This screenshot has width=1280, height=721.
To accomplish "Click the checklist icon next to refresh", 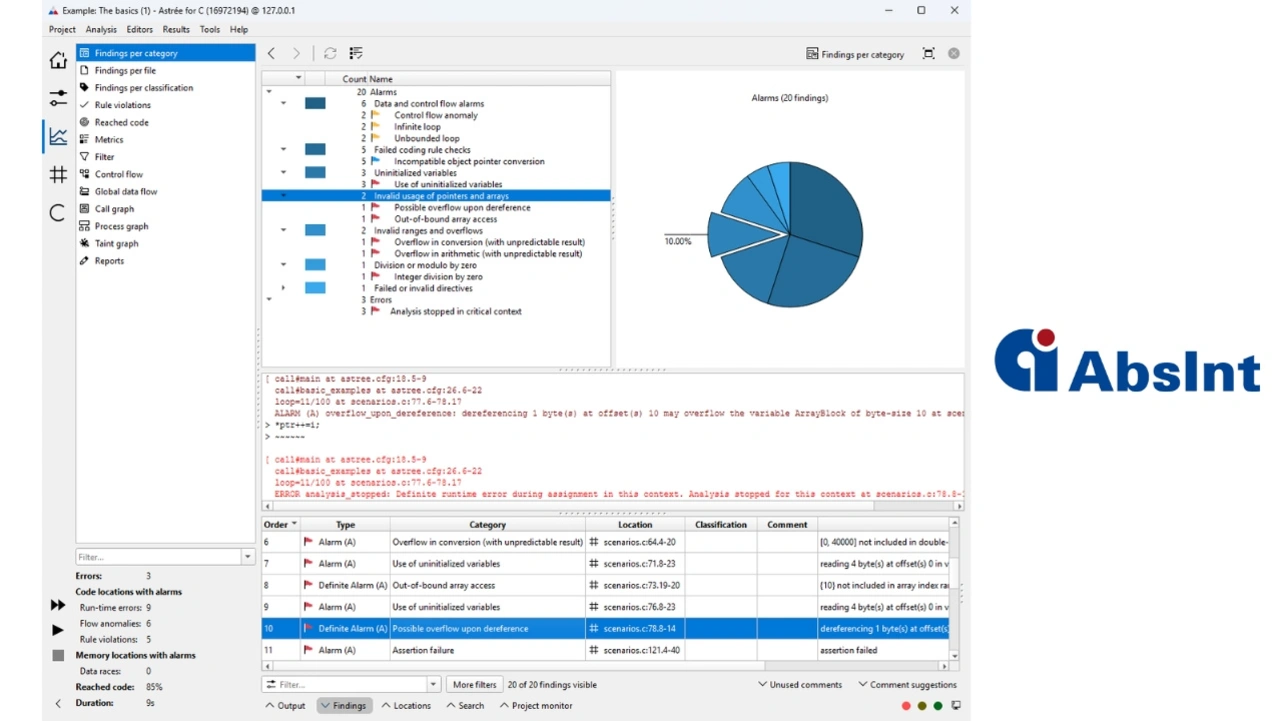I will [355, 53].
